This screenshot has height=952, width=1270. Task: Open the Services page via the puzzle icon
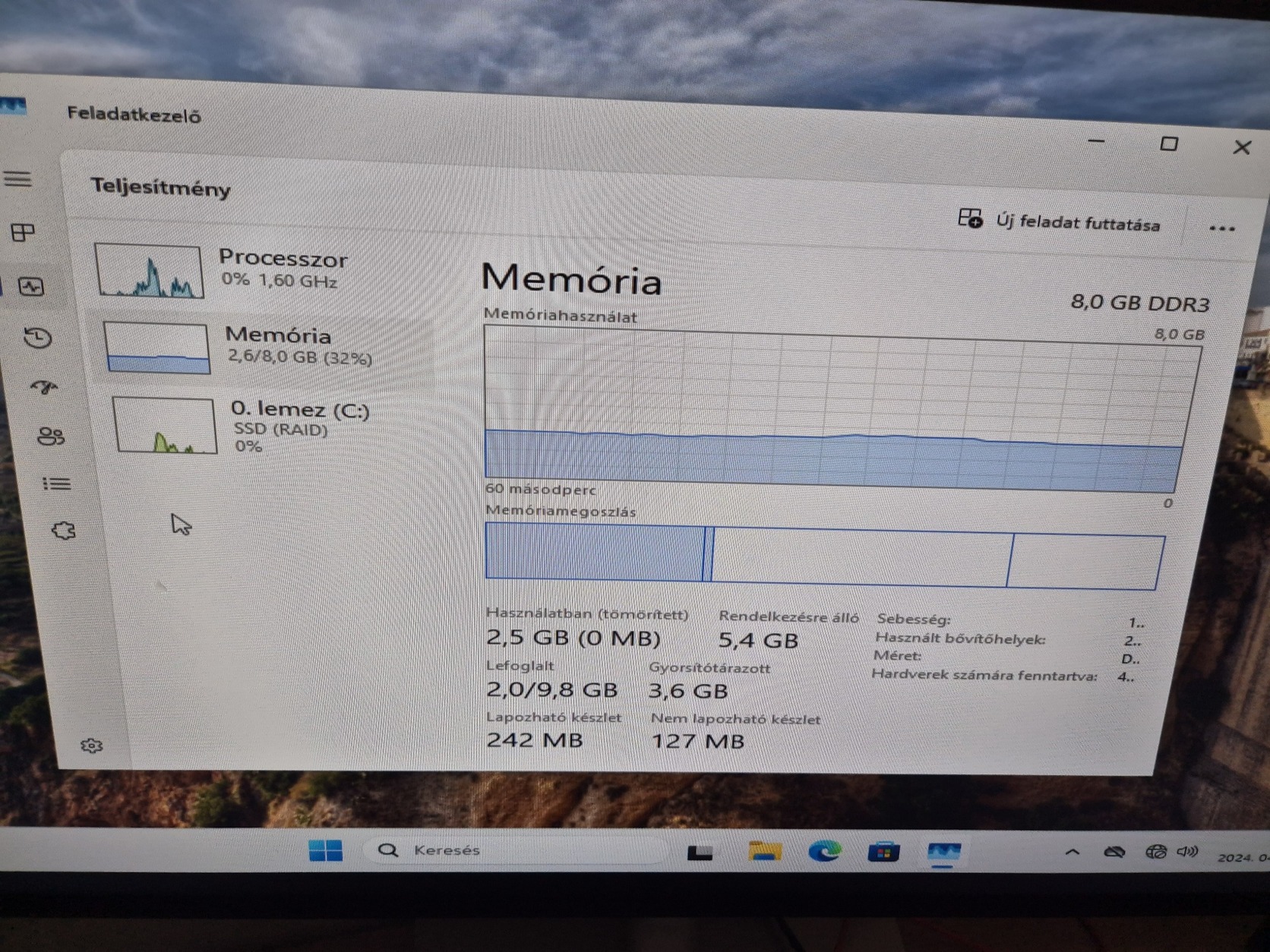coord(64,531)
